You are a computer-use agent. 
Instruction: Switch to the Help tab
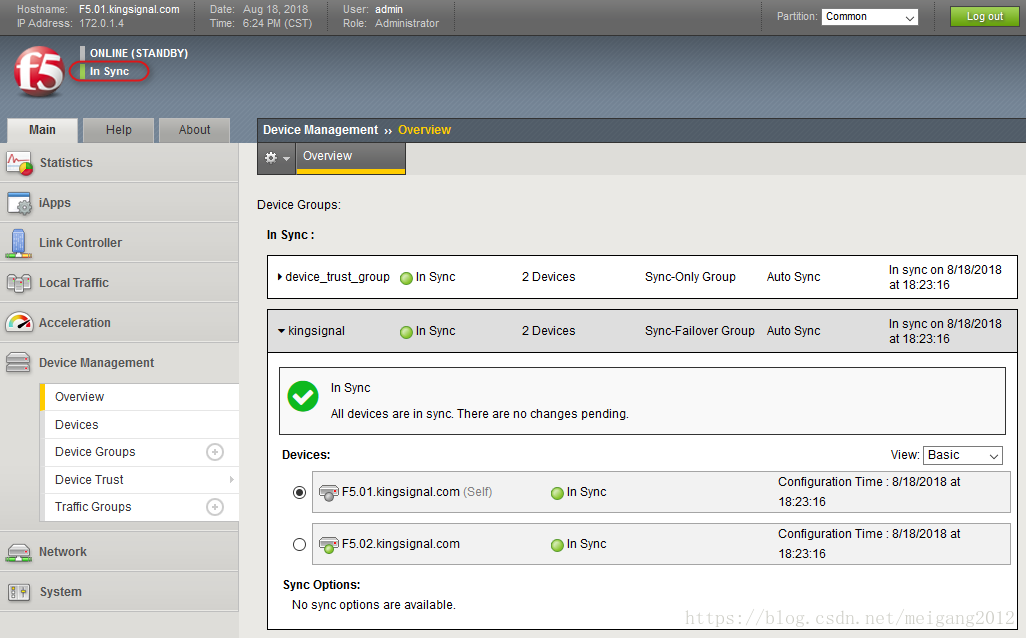(x=119, y=130)
